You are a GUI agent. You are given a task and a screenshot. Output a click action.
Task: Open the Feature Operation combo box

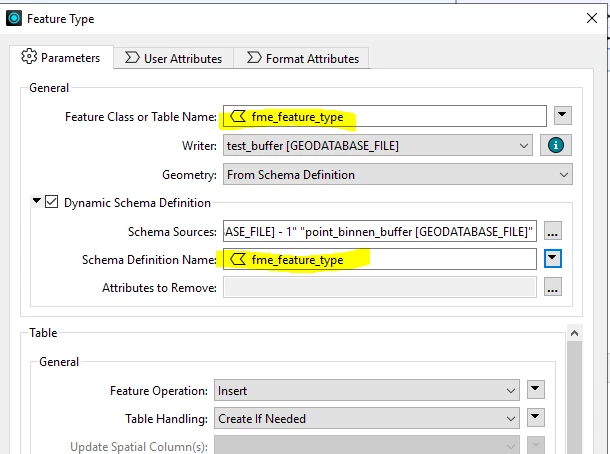coord(366,390)
